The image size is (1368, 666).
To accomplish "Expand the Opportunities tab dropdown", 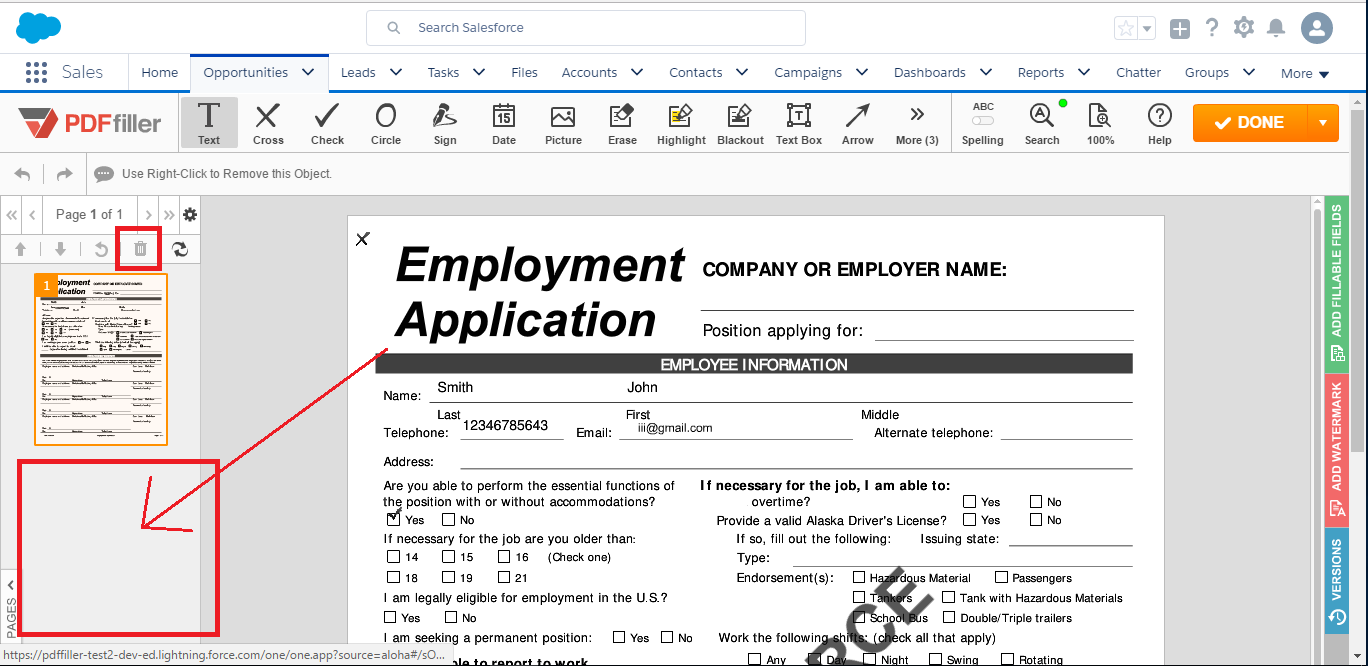I will pos(308,72).
